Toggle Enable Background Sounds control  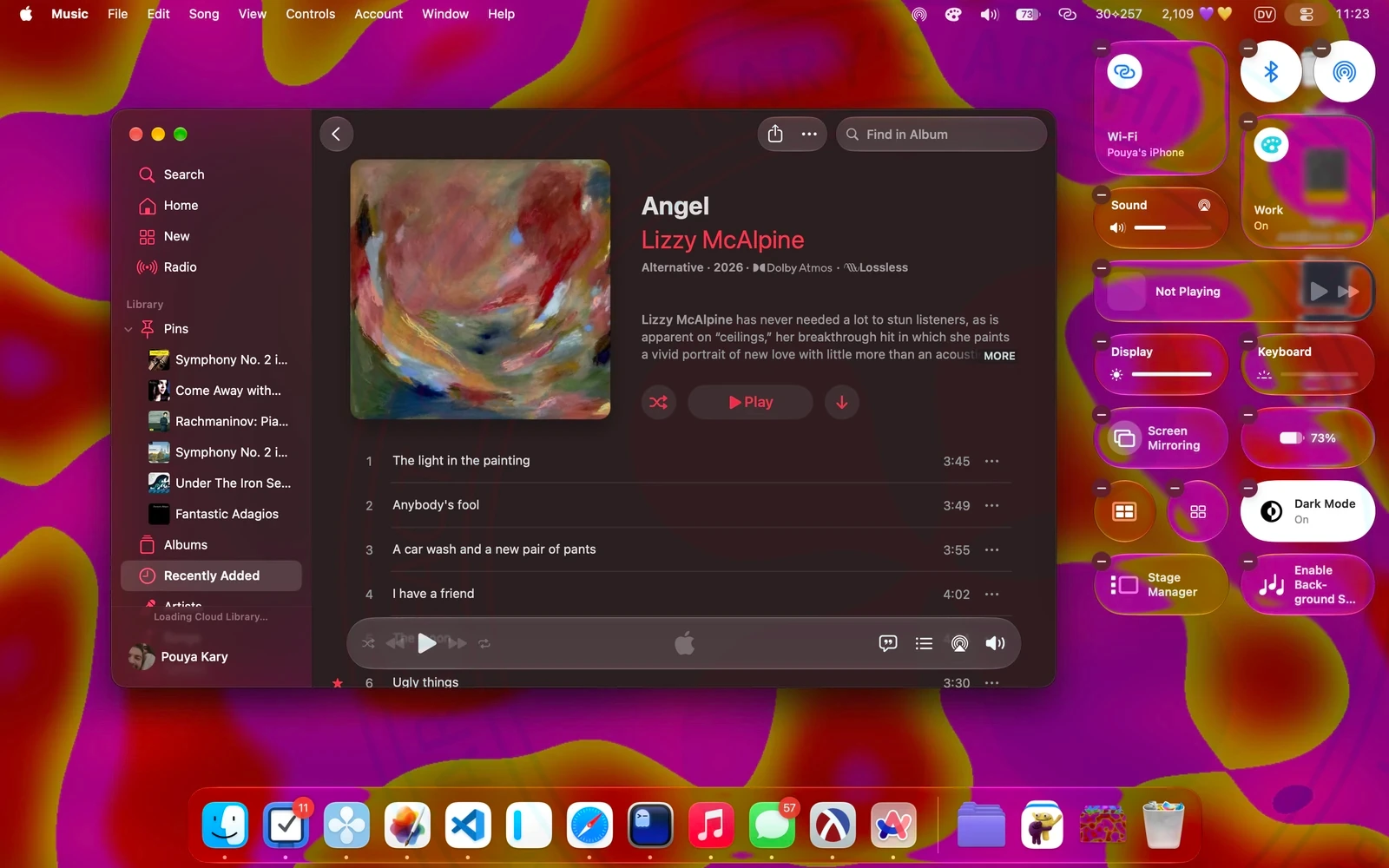tap(1307, 584)
